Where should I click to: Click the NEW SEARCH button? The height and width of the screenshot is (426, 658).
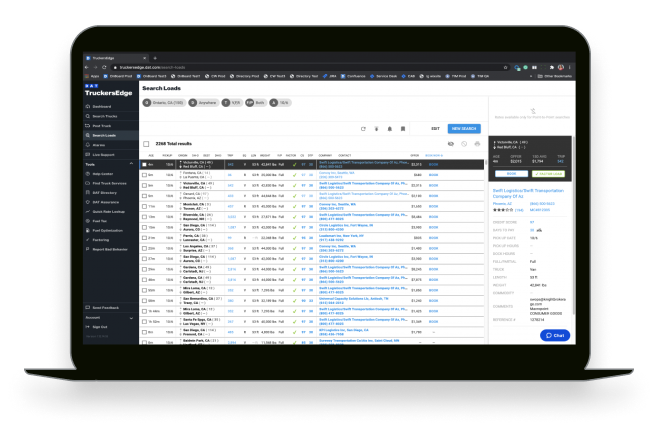[x=464, y=128]
